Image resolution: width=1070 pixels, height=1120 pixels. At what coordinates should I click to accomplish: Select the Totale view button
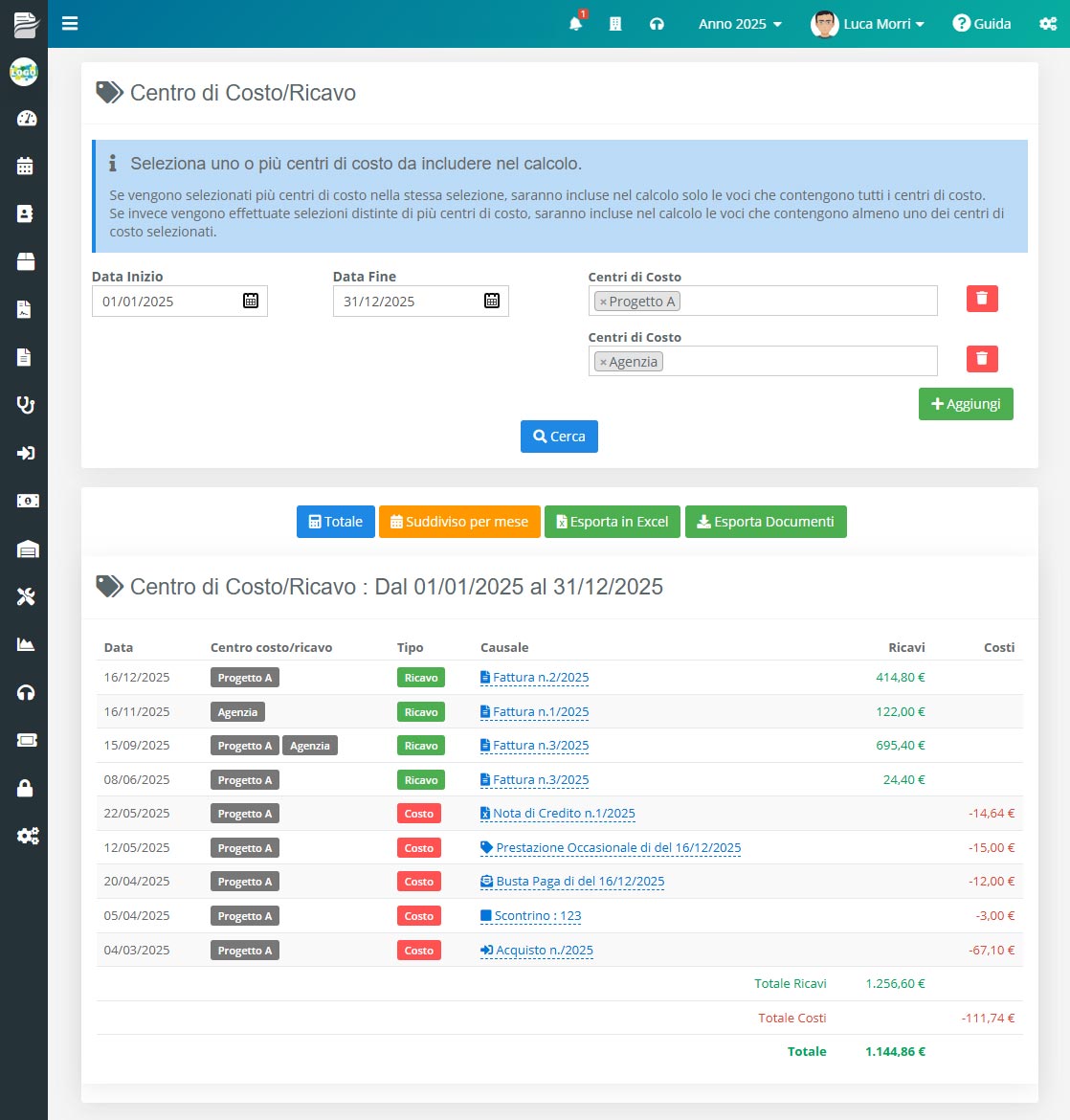(335, 522)
